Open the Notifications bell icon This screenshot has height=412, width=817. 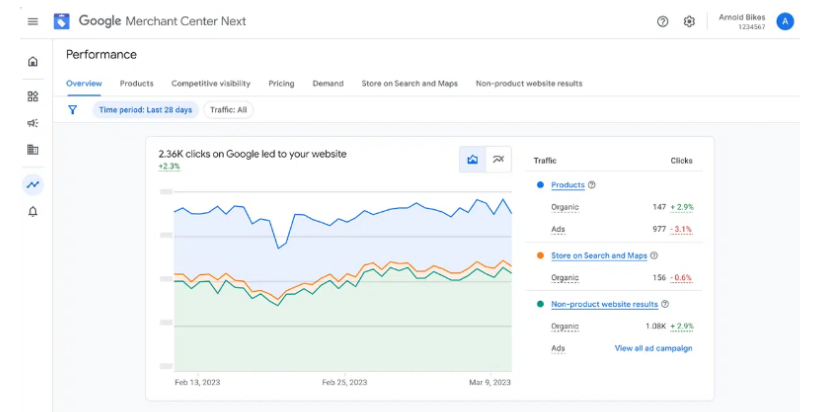[33, 212]
